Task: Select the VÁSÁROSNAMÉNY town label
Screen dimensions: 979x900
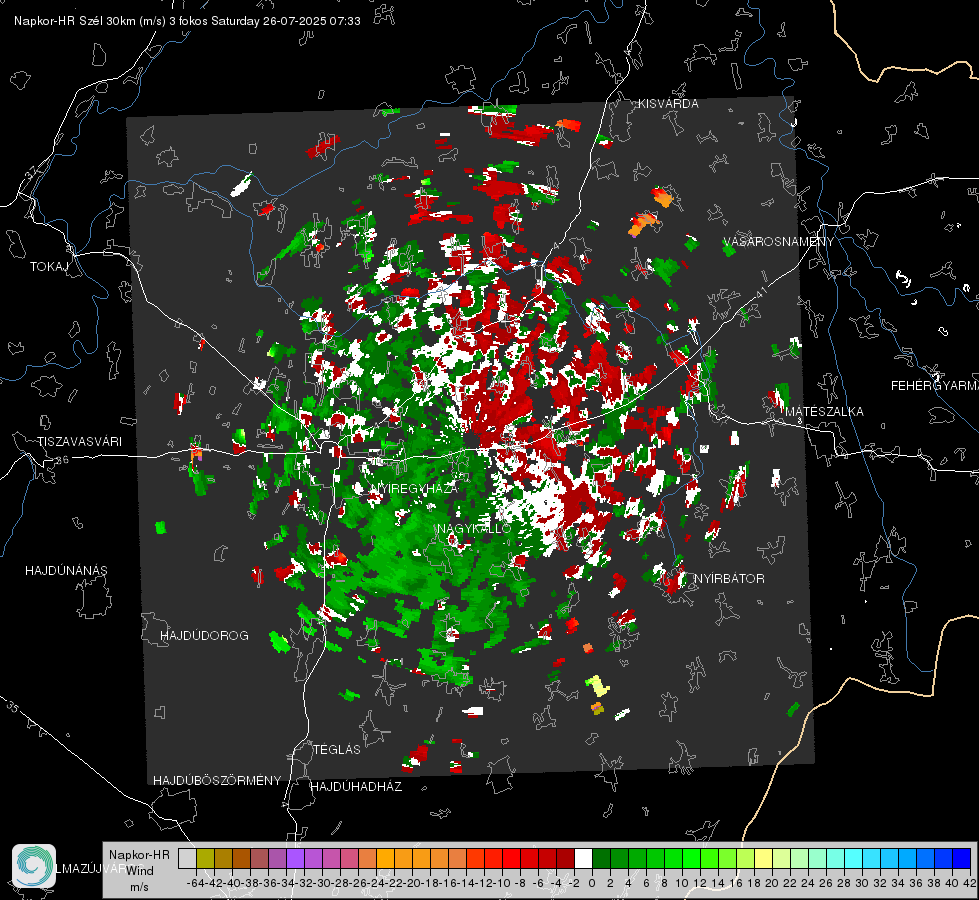Action: tap(778, 242)
